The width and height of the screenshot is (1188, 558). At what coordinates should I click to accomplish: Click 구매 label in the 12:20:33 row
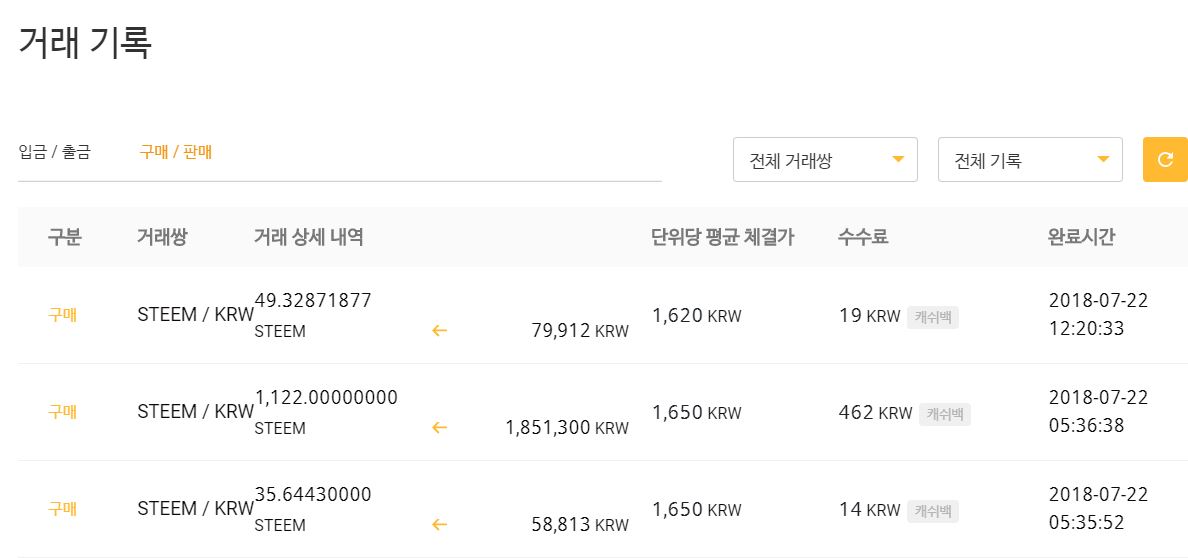(x=62, y=315)
